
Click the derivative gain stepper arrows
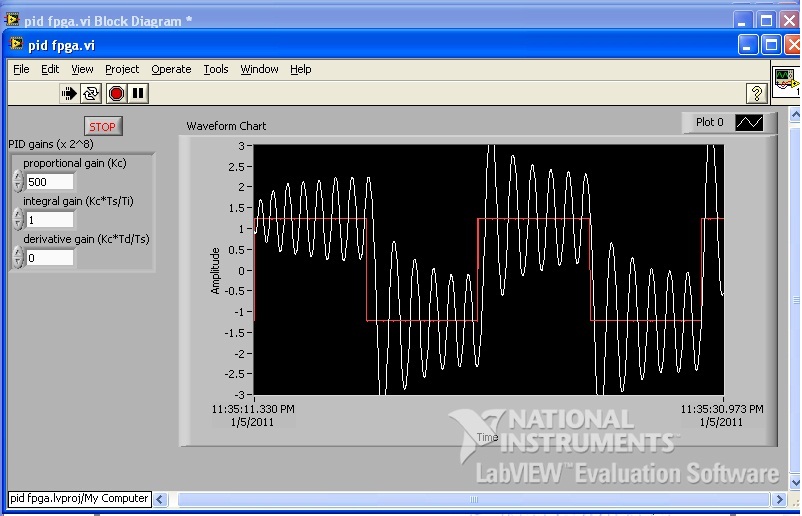coord(18,257)
